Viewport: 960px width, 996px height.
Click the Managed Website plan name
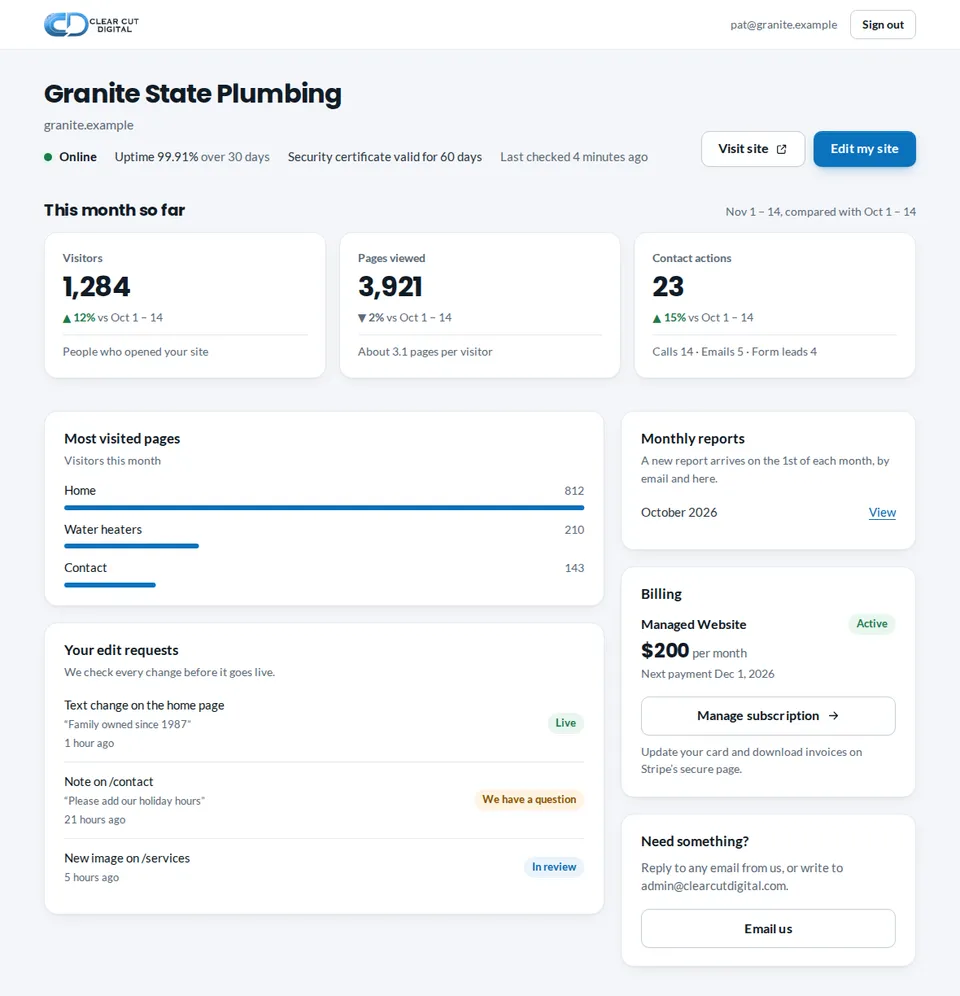coord(693,624)
